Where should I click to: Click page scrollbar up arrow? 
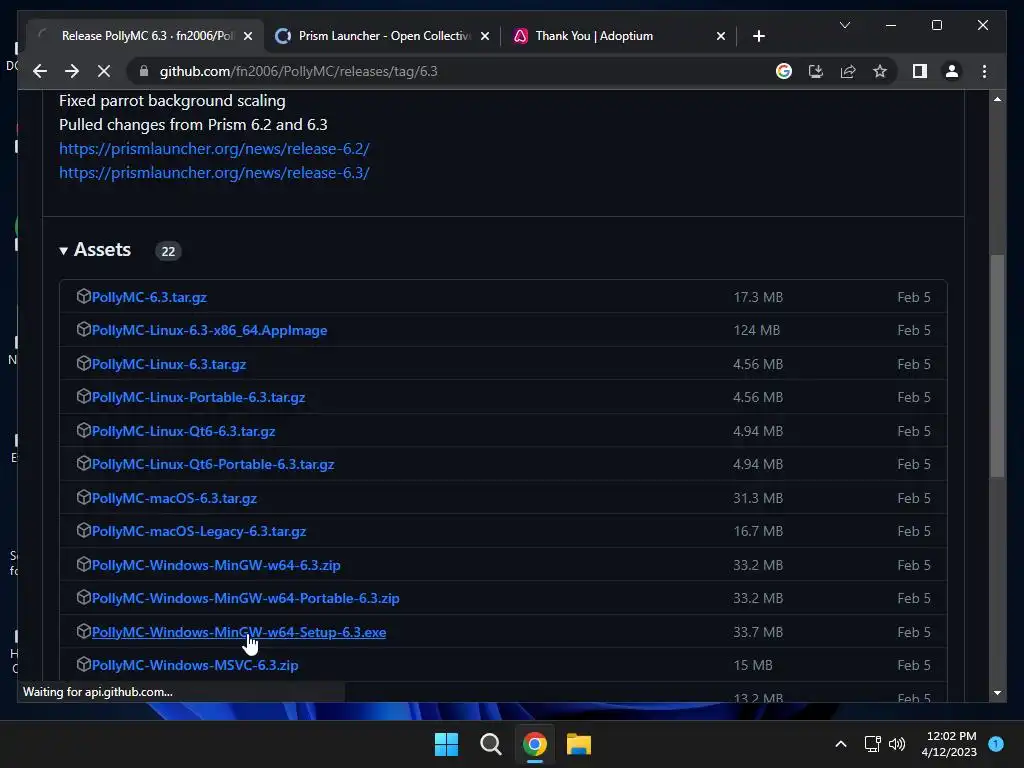click(x=997, y=99)
